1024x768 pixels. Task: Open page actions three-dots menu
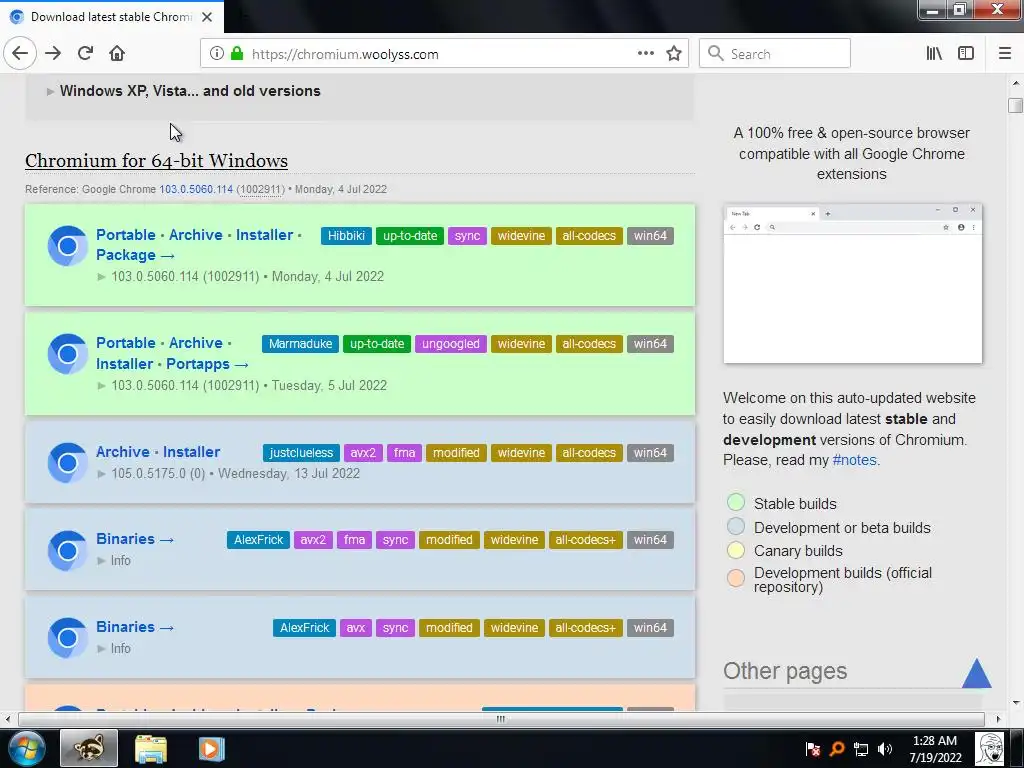646,54
